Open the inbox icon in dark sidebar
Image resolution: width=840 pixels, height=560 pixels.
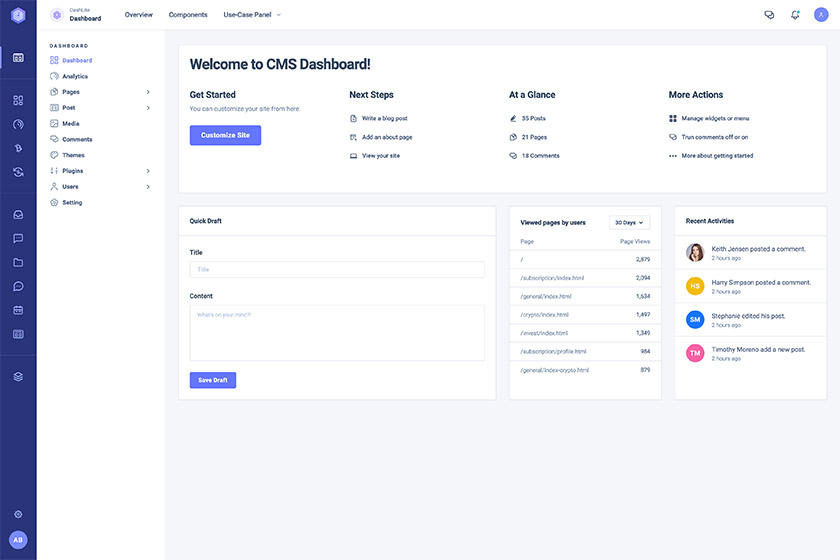tap(18, 214)
